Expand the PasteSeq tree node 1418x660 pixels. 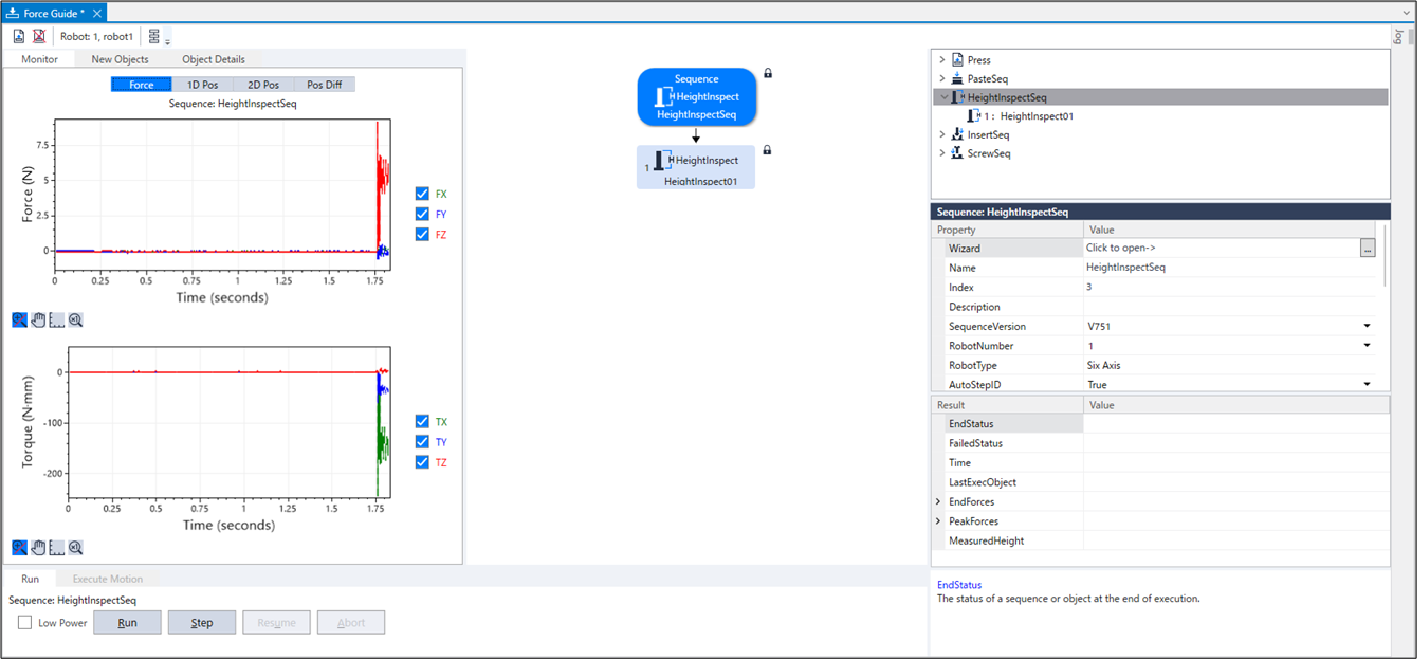click(x=942, y=79)
